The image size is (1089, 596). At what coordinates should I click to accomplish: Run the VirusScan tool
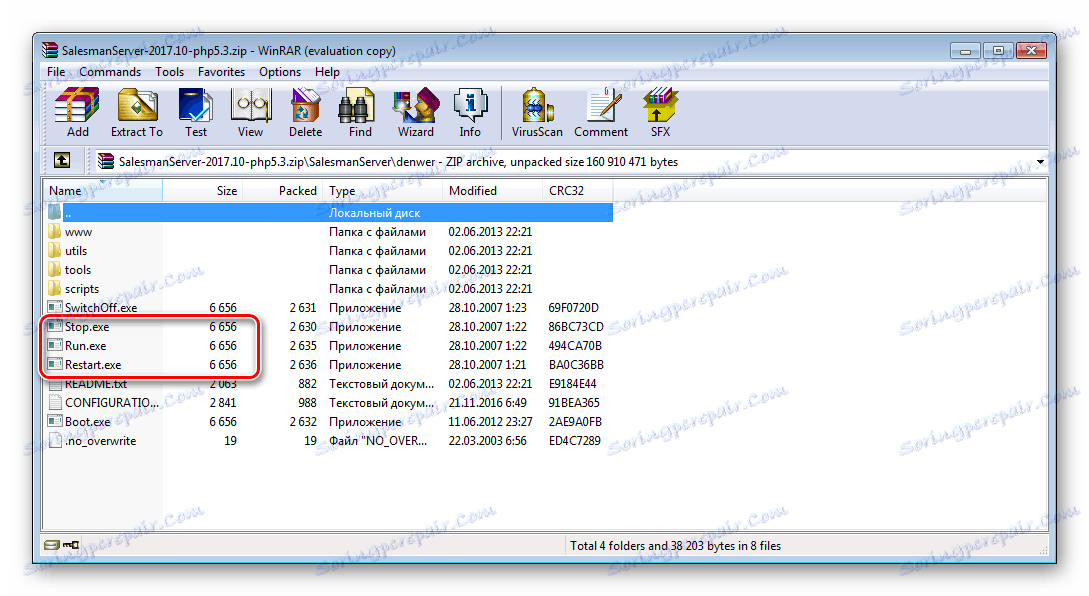pos(537,112)
